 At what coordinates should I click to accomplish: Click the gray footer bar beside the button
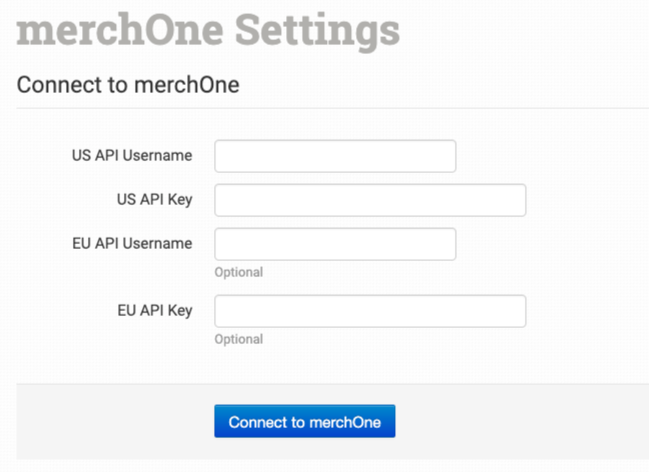coord(520,422)
